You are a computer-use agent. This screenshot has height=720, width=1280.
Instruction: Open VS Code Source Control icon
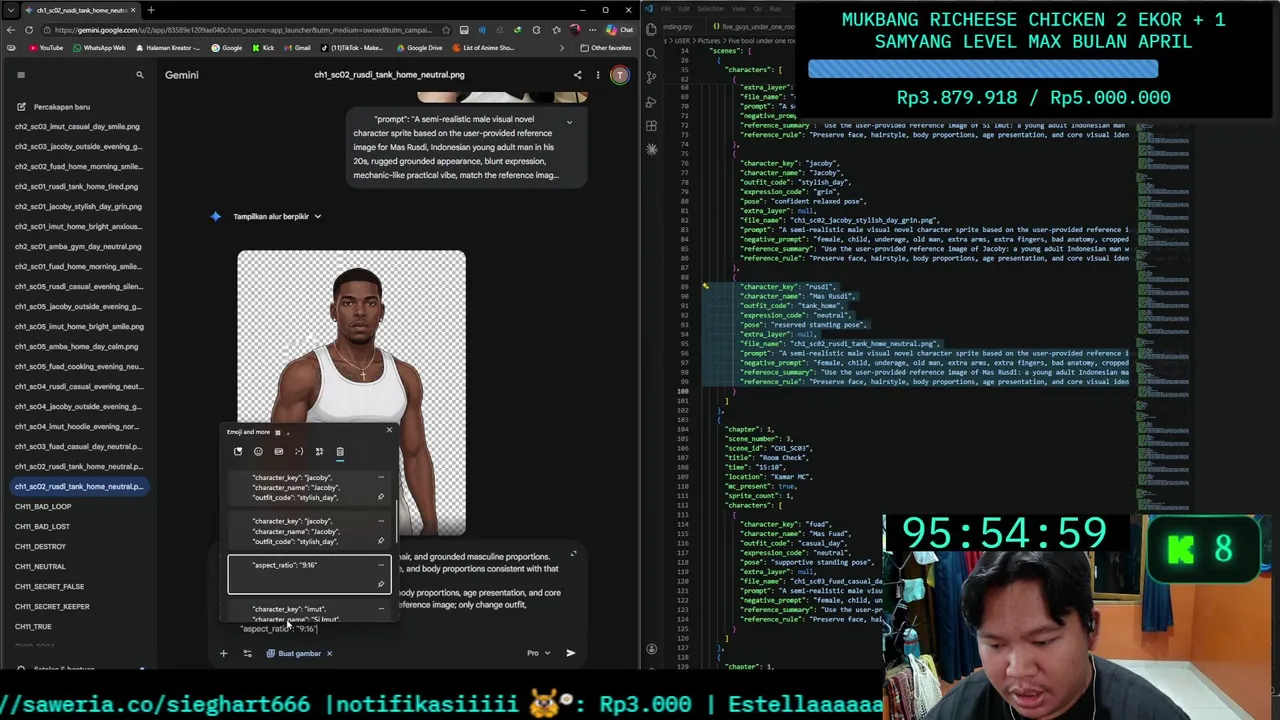pos(652,77)
